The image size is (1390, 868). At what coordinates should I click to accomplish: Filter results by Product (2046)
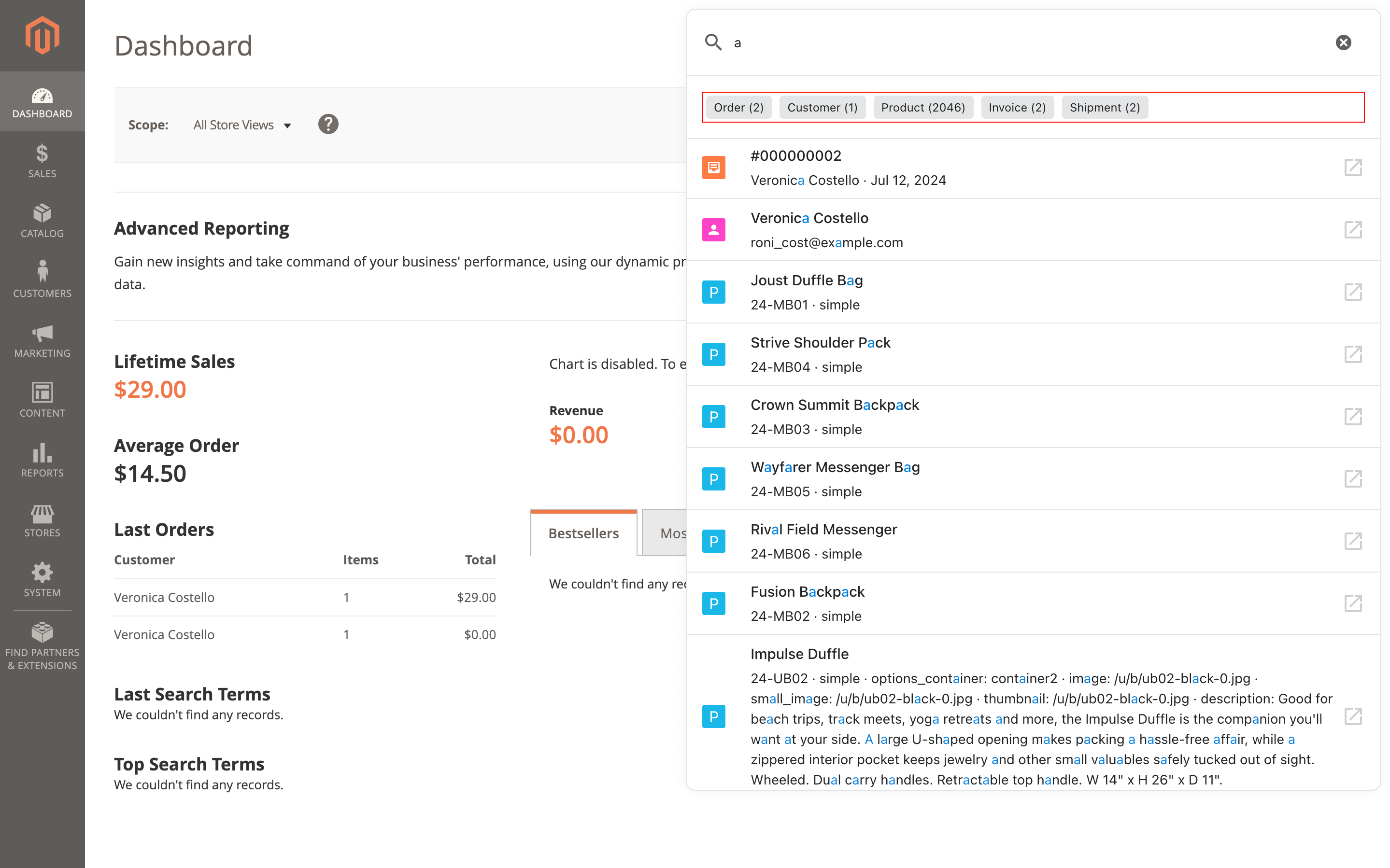tap(922, 107)
